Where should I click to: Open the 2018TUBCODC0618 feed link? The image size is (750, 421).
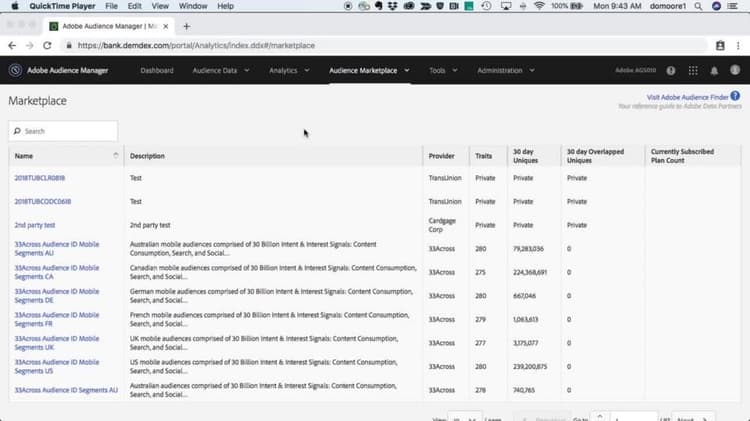(43, 201)
